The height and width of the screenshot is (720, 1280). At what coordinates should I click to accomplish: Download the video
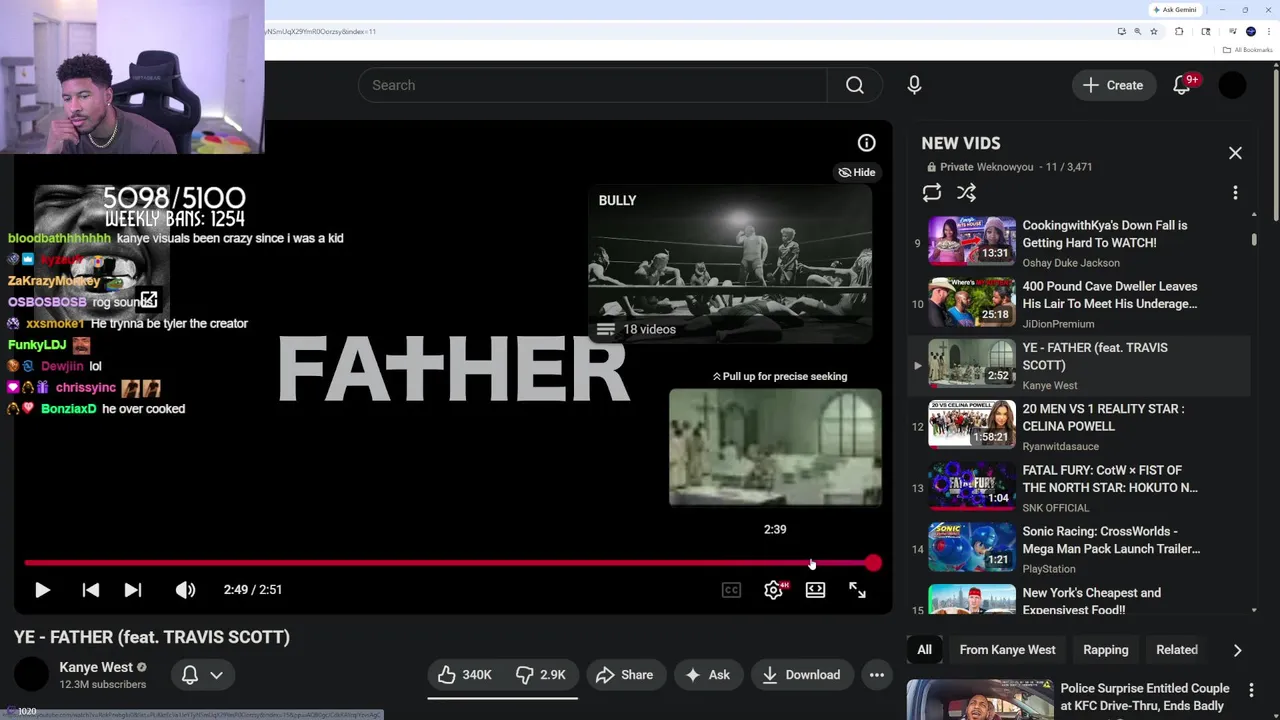802,675
